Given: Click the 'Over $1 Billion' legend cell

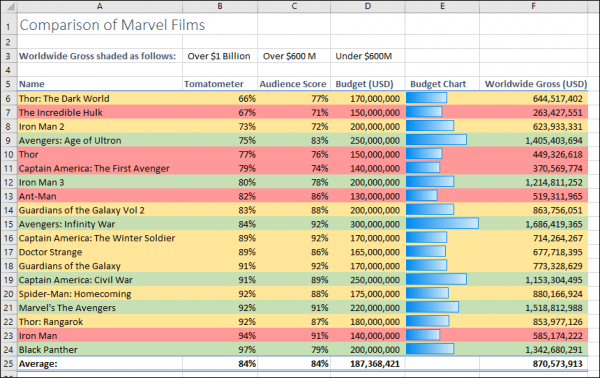Looking at the screenshot, I should coord(220,56).
